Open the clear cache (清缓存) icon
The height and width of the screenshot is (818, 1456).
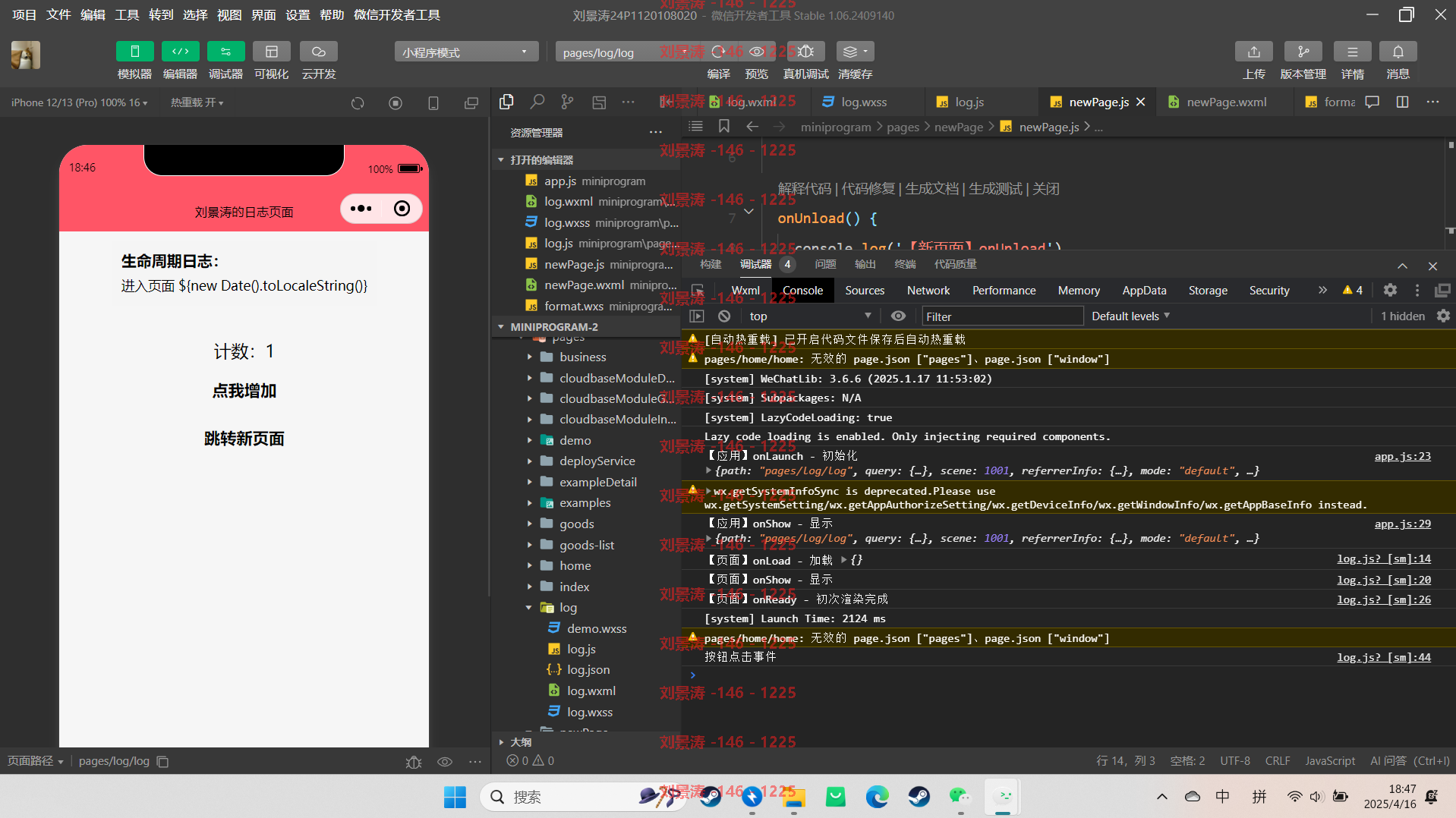click(x=855, y=52)
